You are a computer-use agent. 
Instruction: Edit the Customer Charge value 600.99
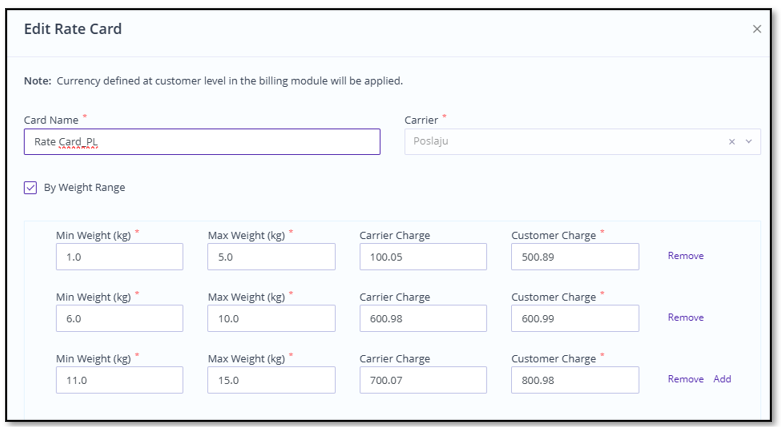pyautogui.click(x=575, y=318)
